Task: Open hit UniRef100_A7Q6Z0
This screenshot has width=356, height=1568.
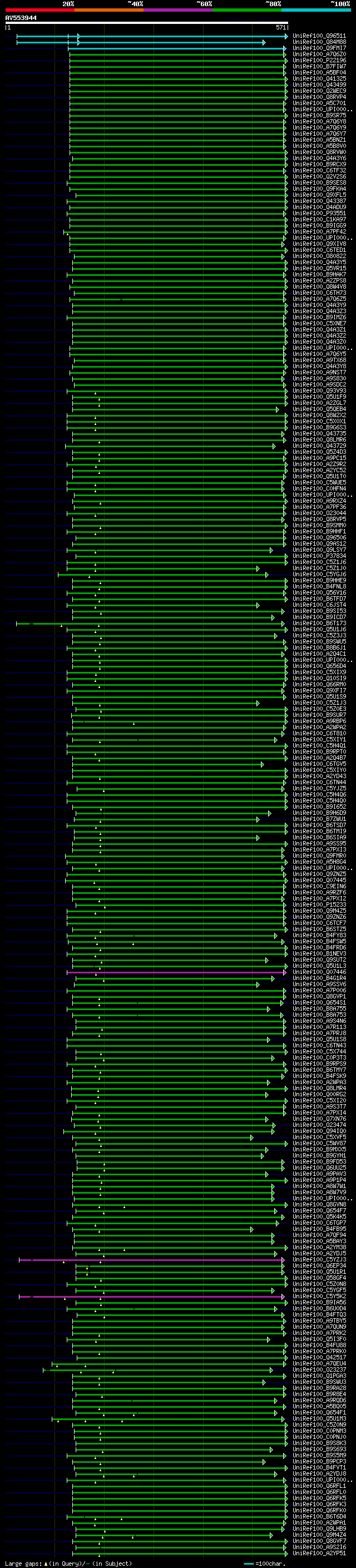Action: click(319, 54)
